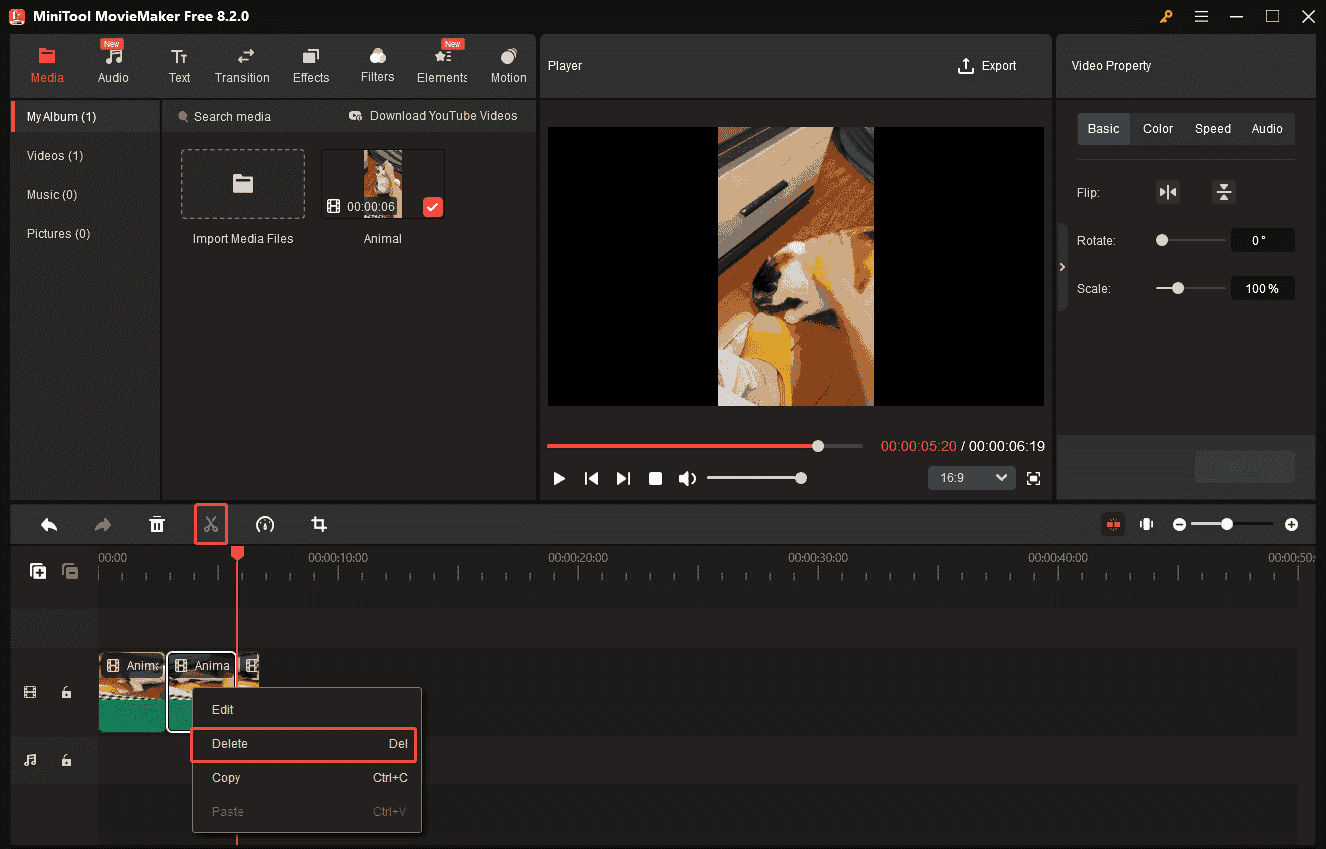The width and height of the screenshot is (1326, 849).
Task: Select the Animal video thumbnail
Action: pos(383,184)
